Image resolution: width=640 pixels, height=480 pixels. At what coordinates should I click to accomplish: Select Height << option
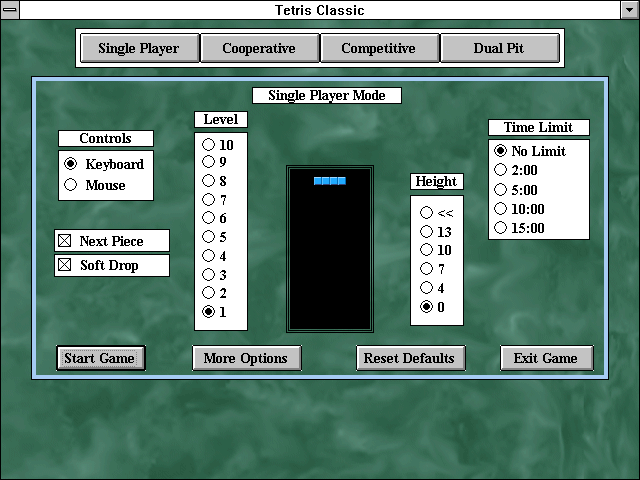[436, 213]
